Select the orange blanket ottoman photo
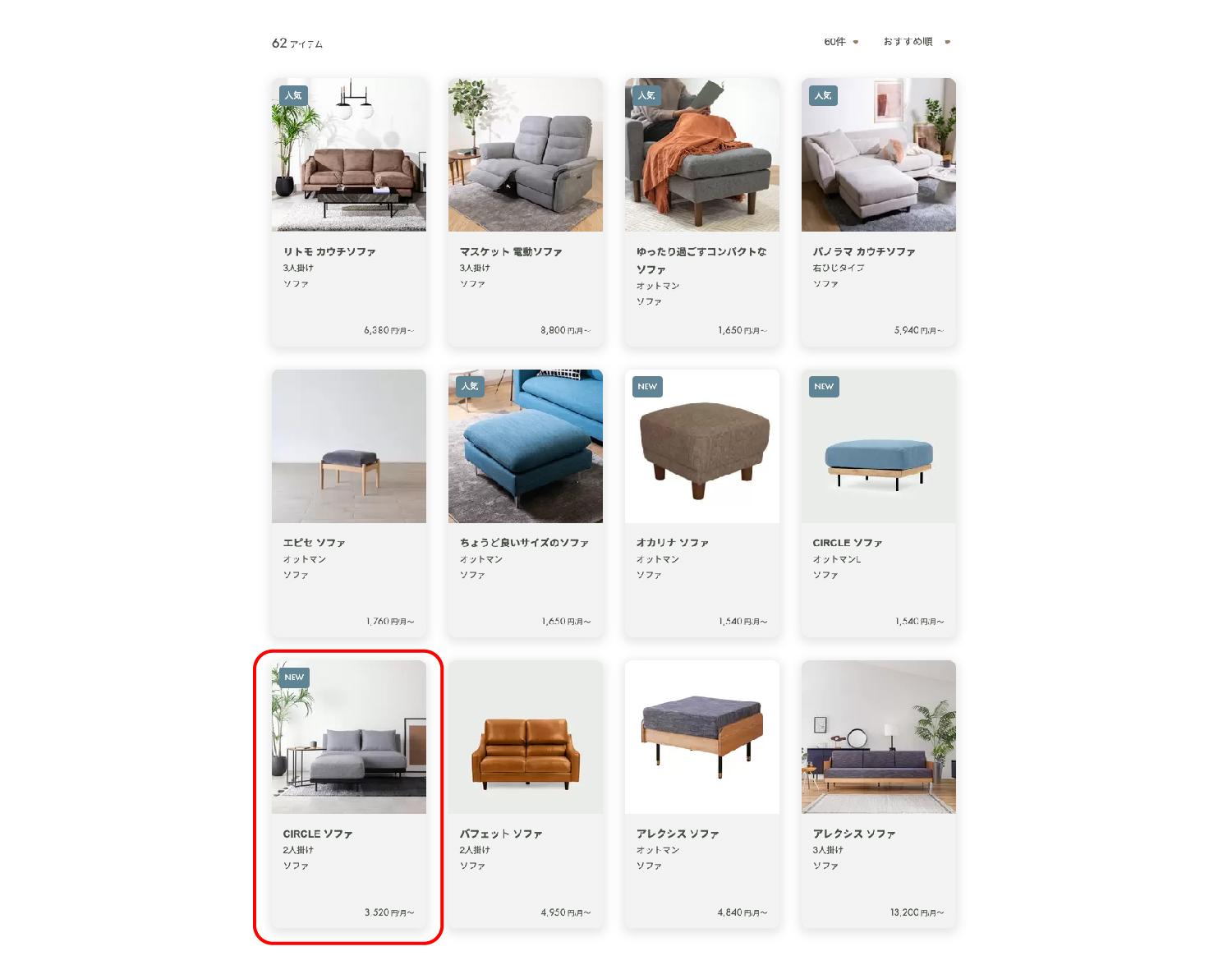The height and width of the screenshot is (974, 1232). 702,154
